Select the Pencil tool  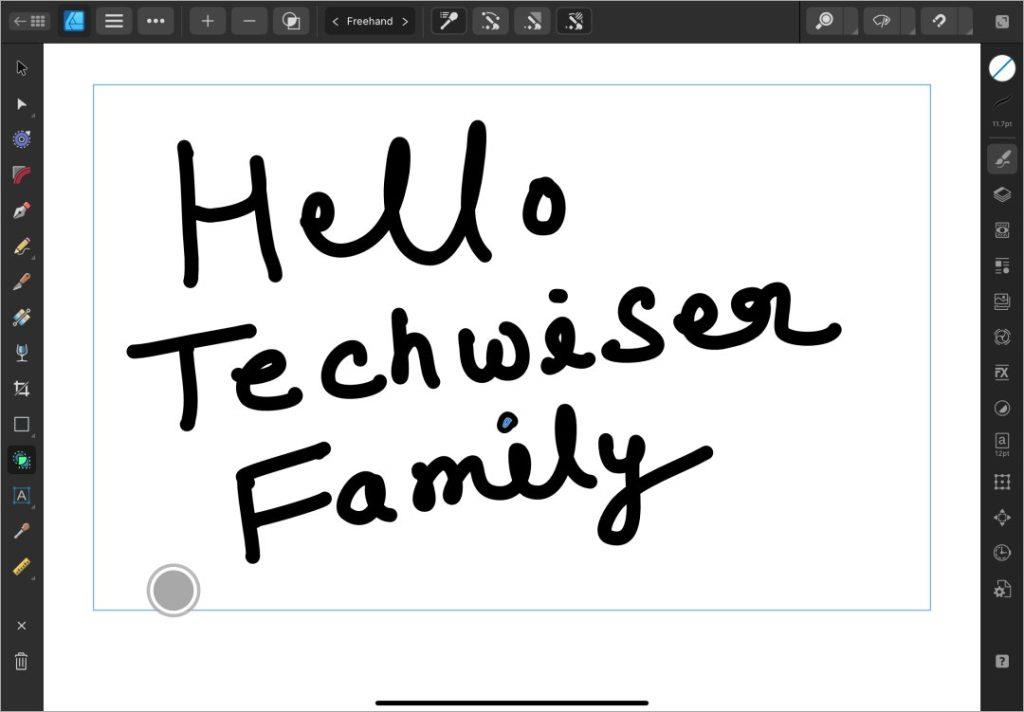click(x=22, y=246)
